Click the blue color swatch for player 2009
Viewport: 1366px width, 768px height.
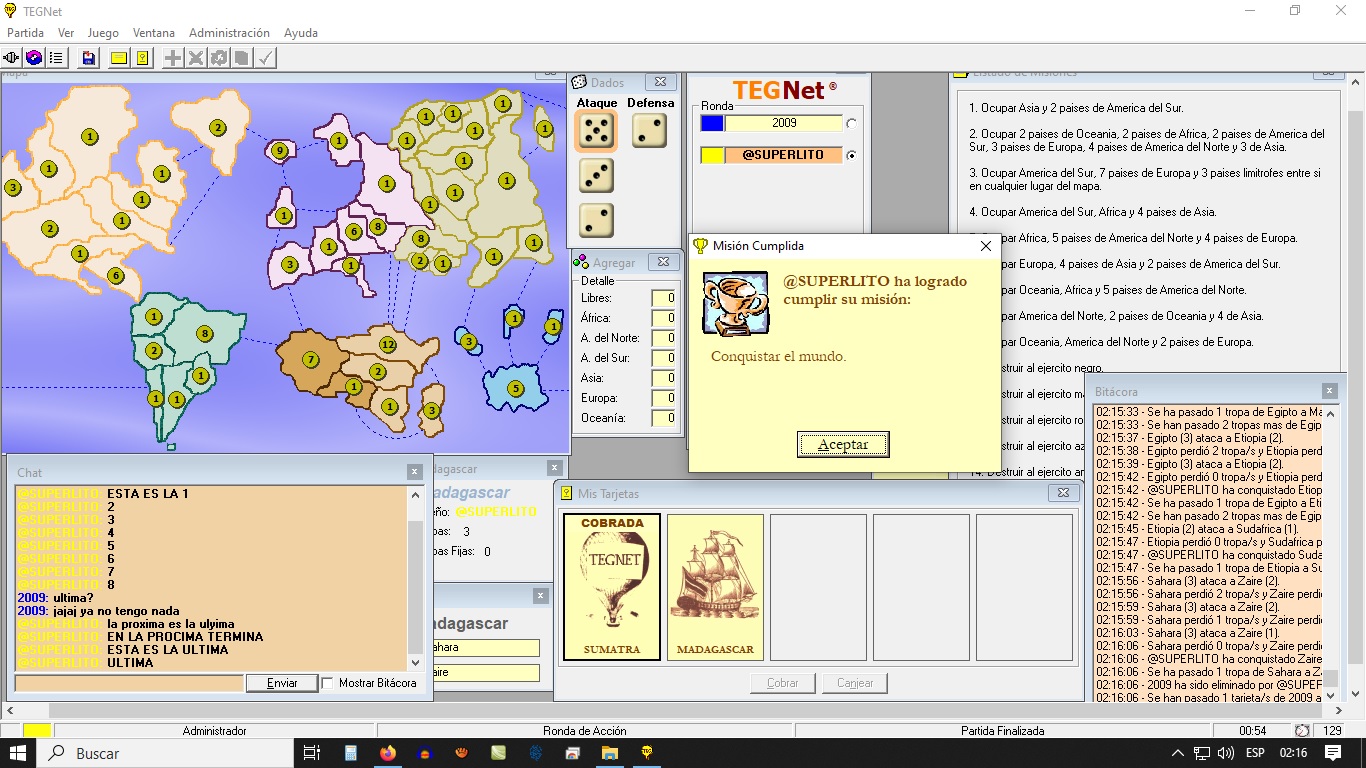(x=711, y=123)
